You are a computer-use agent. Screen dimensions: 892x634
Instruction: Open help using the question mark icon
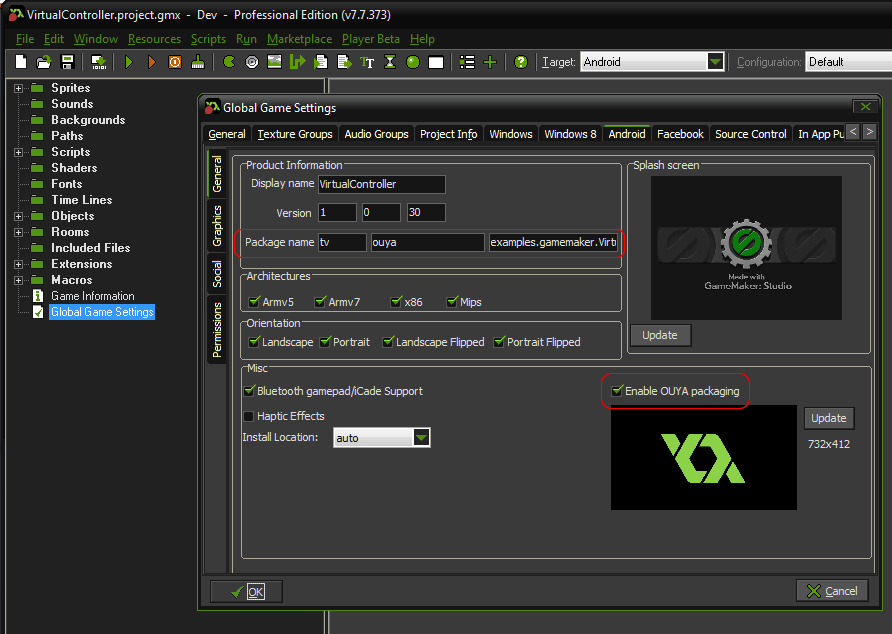(x=519, y=61)
